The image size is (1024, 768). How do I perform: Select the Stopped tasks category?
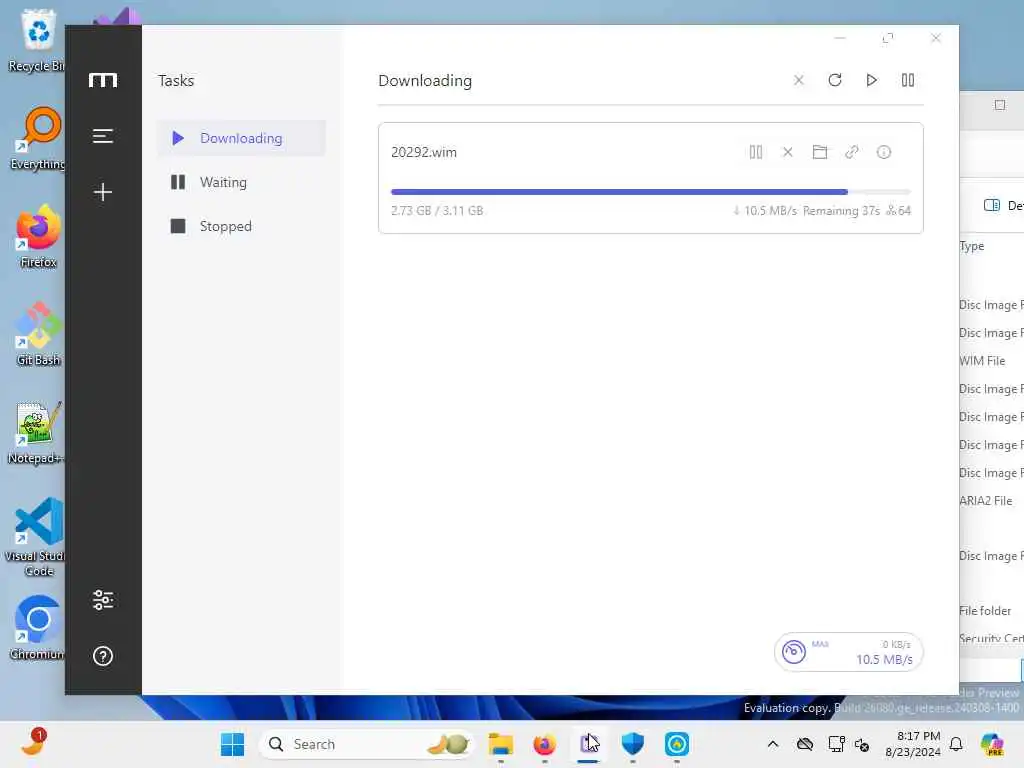pos(241,226)
